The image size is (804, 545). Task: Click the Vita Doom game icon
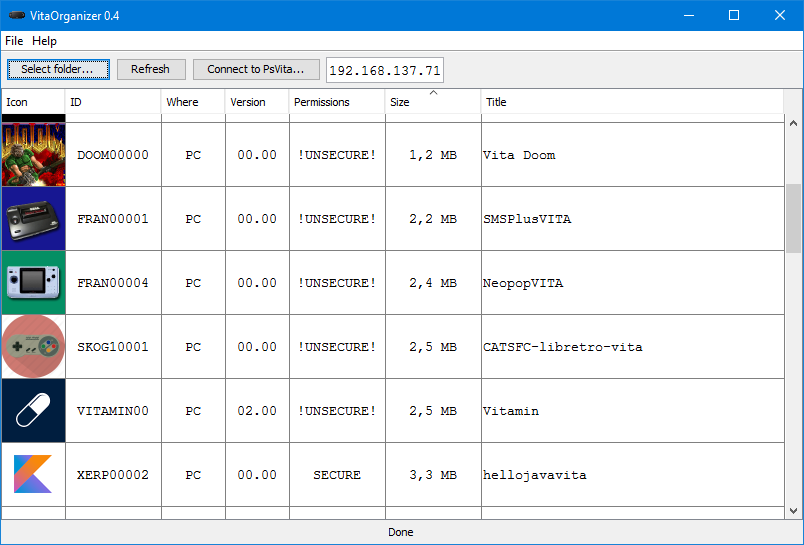click(33, 155)
